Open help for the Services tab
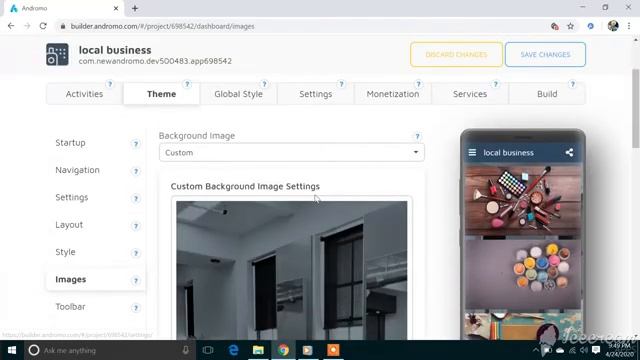Viewport: 640px width, 360px height. pos(496,84)
